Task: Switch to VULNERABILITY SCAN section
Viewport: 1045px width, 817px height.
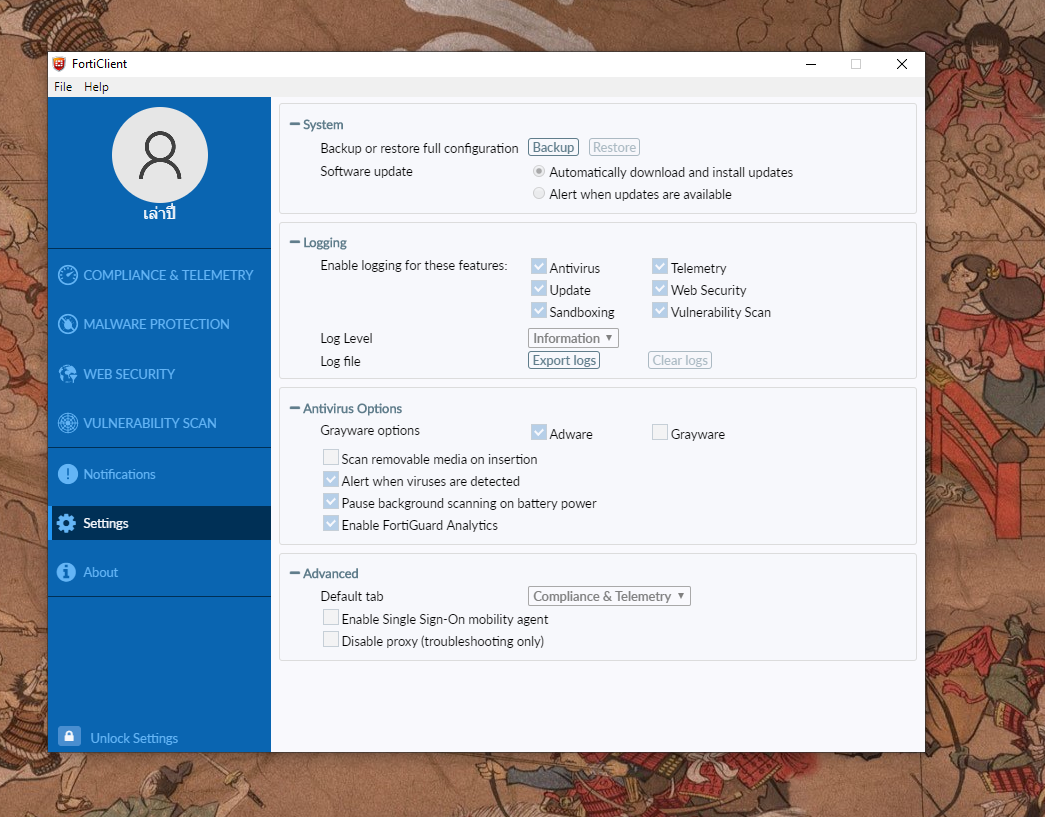Action: point(159,422)
